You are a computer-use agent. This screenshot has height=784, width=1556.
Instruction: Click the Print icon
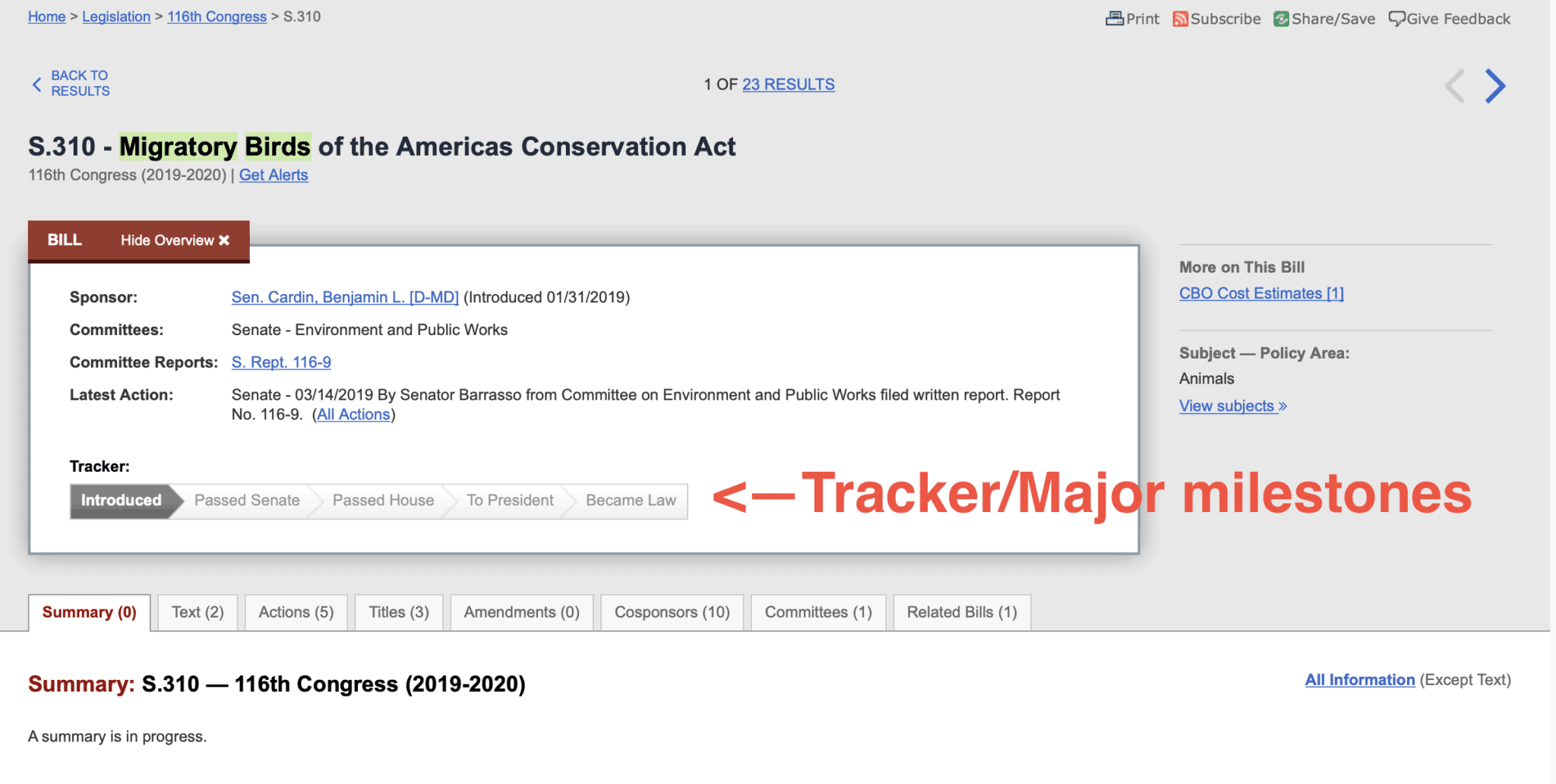coord(1115,18)
